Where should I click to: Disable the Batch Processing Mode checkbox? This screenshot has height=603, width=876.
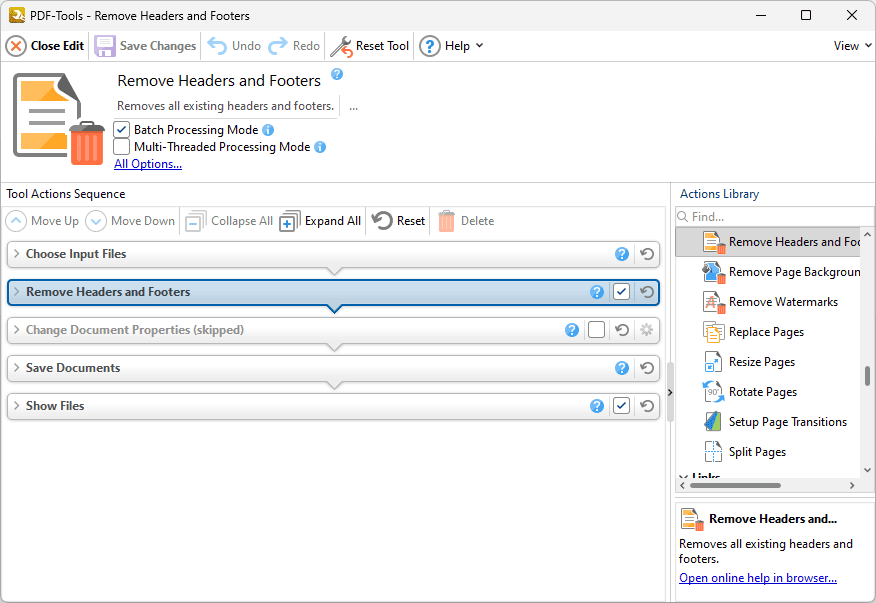tap(121, 130)
